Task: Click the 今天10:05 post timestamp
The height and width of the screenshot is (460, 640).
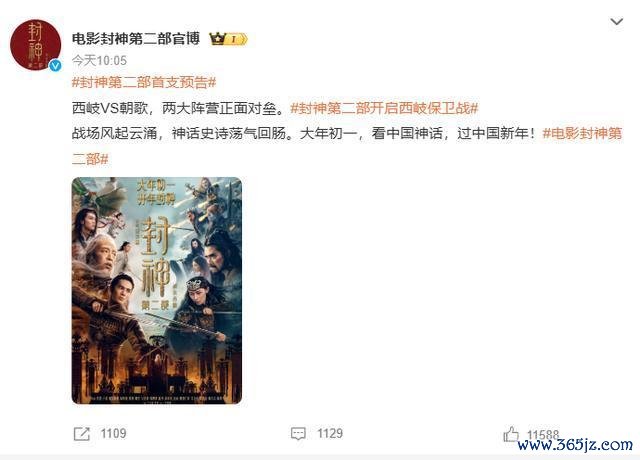Action: tap(99, 61)
